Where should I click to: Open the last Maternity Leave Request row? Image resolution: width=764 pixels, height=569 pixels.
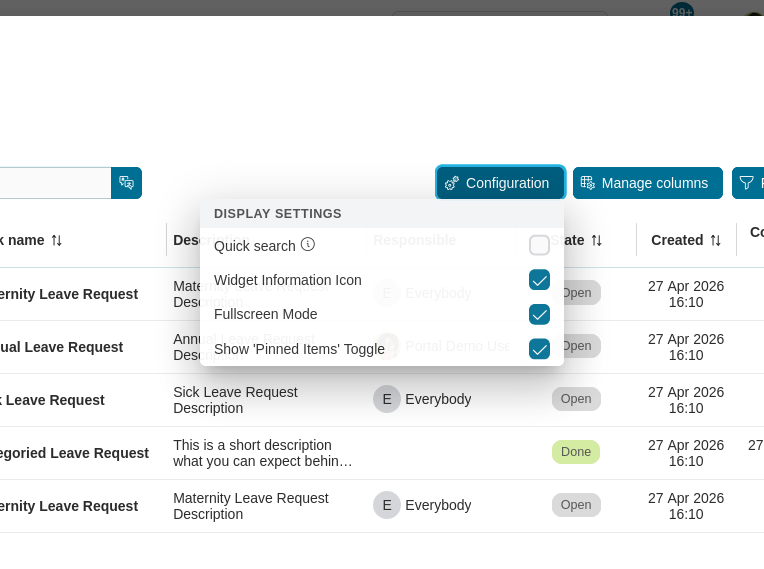click(69, 506)
